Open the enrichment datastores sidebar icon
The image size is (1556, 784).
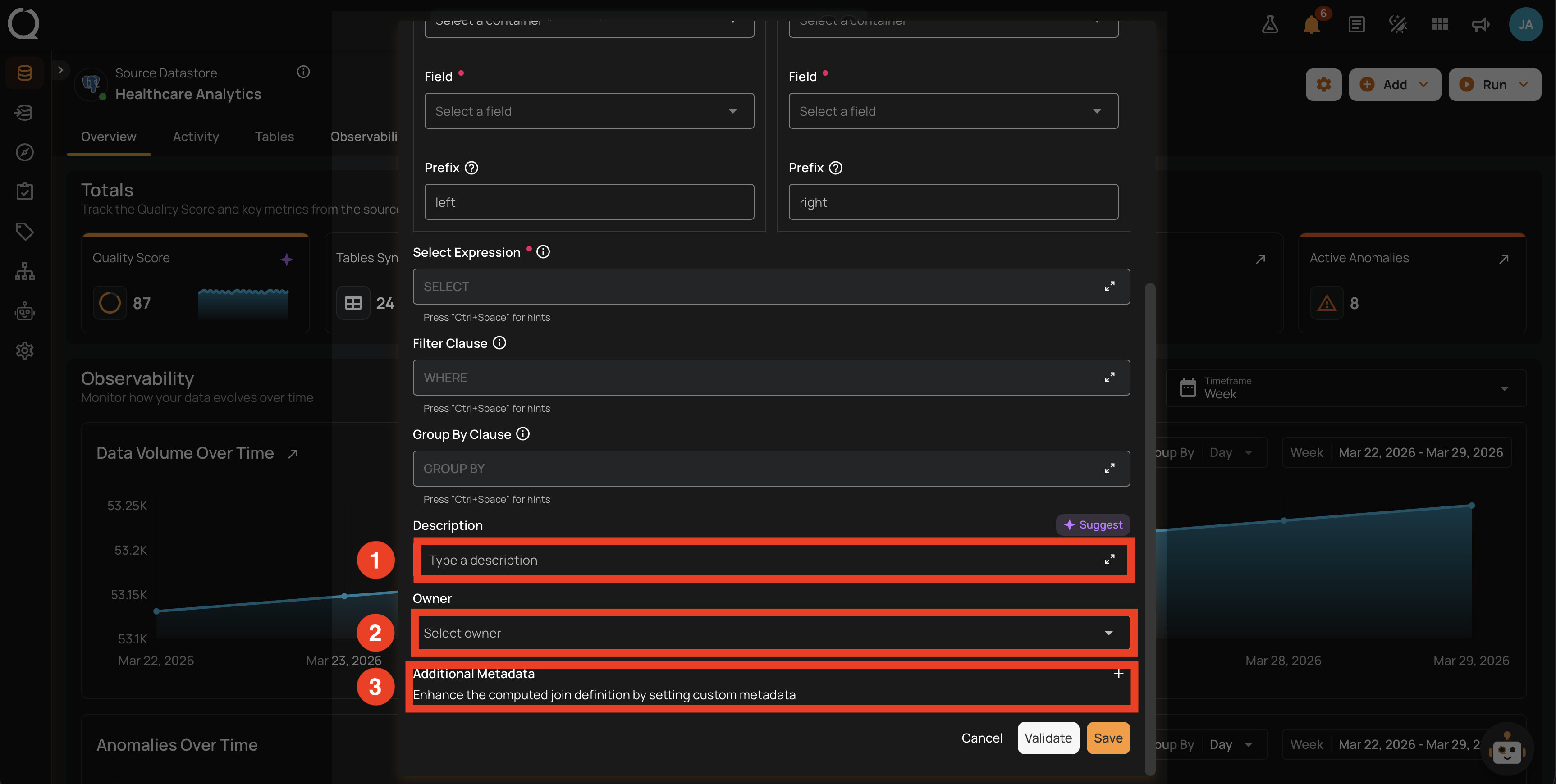24,112
